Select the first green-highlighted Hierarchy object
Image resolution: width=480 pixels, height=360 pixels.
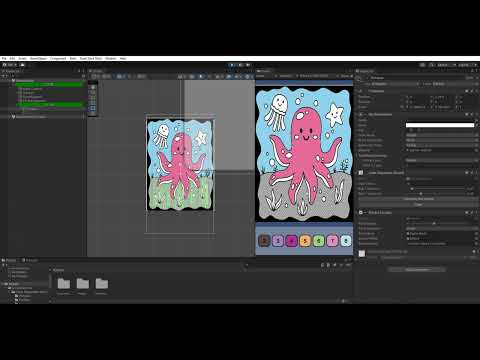(x=49, y=85)
